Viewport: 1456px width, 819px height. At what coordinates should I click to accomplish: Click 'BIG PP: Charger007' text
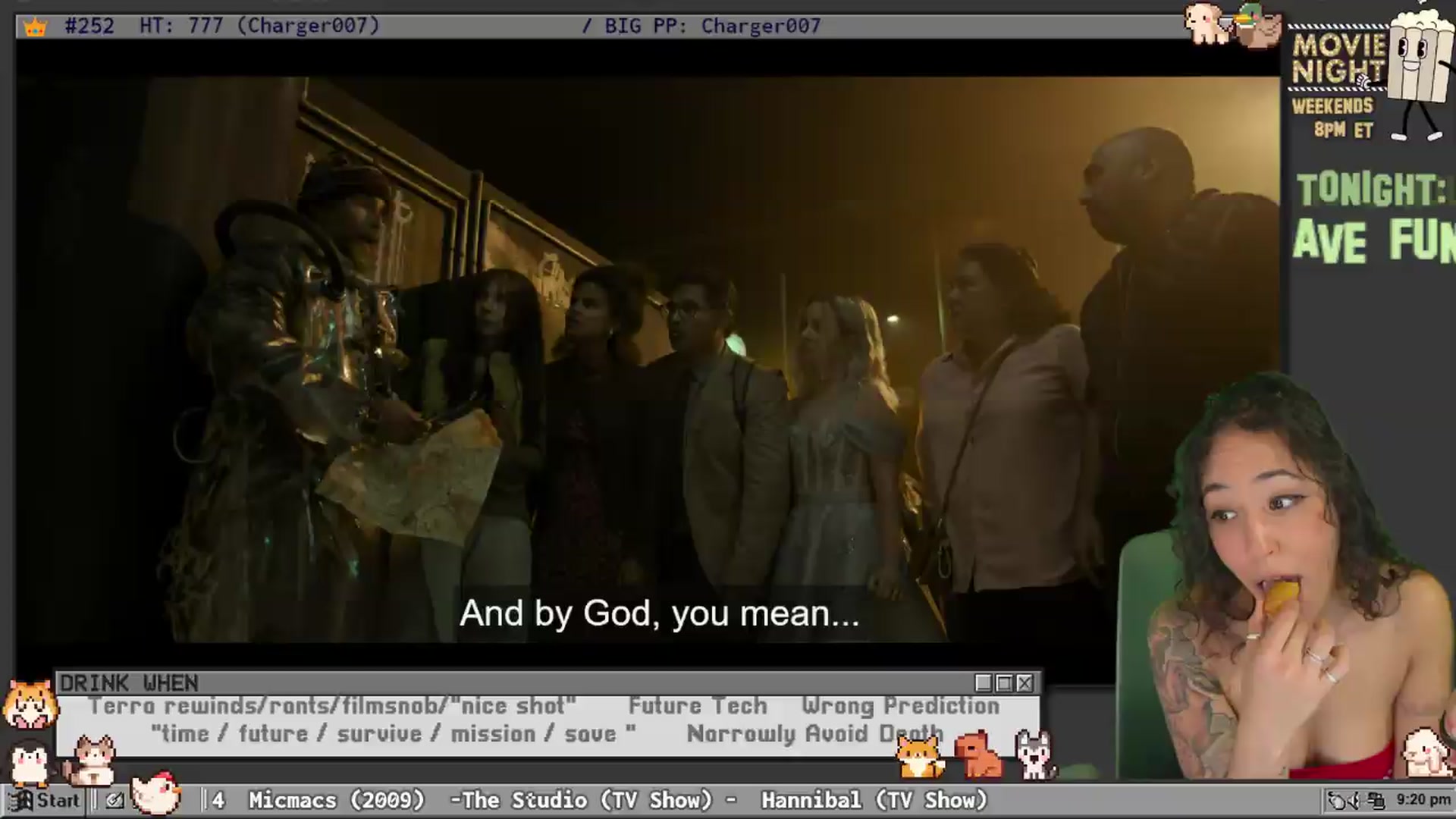pos(713,26)
